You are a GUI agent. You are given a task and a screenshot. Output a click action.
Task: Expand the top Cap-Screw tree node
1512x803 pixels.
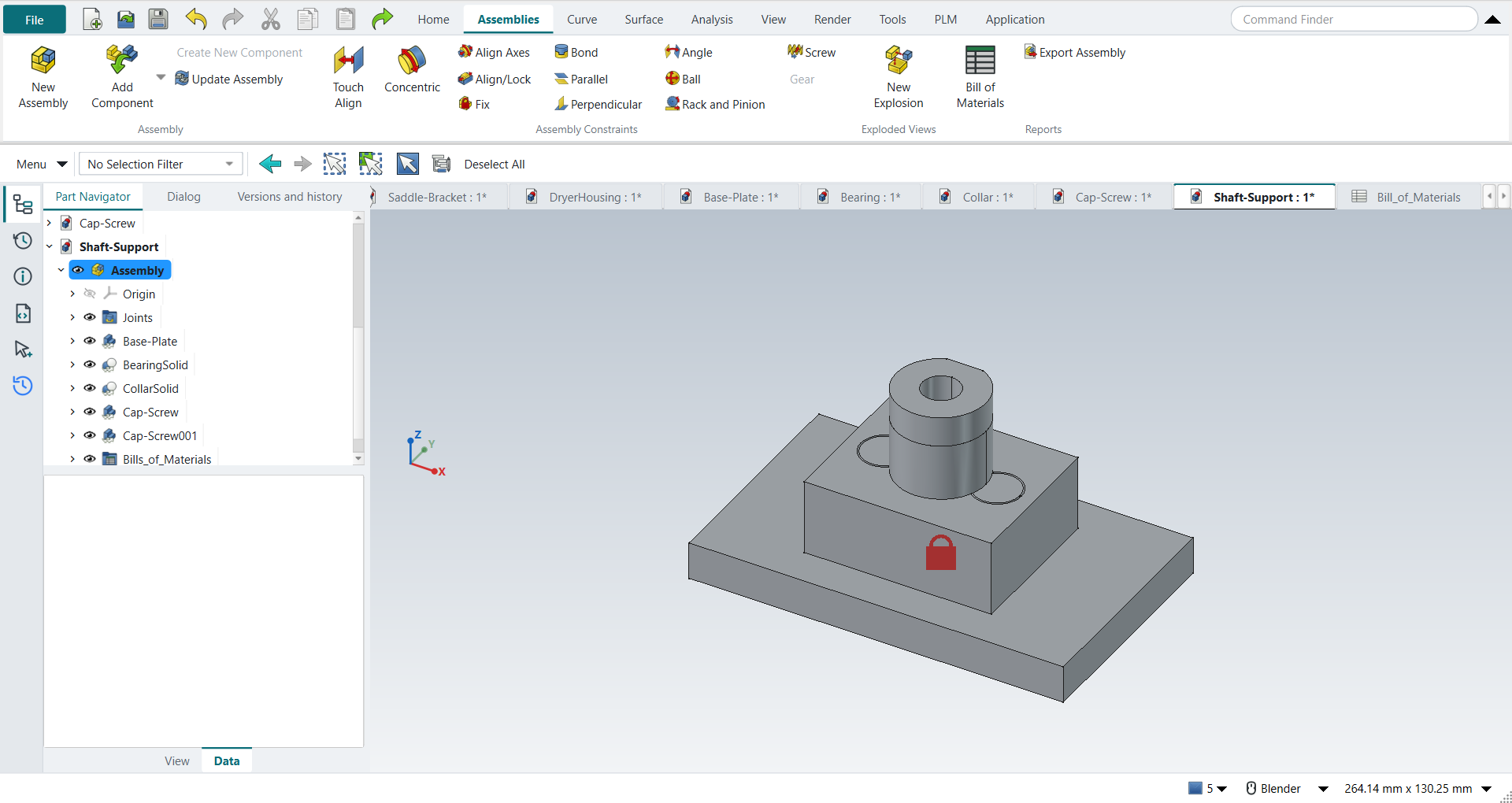49,223
